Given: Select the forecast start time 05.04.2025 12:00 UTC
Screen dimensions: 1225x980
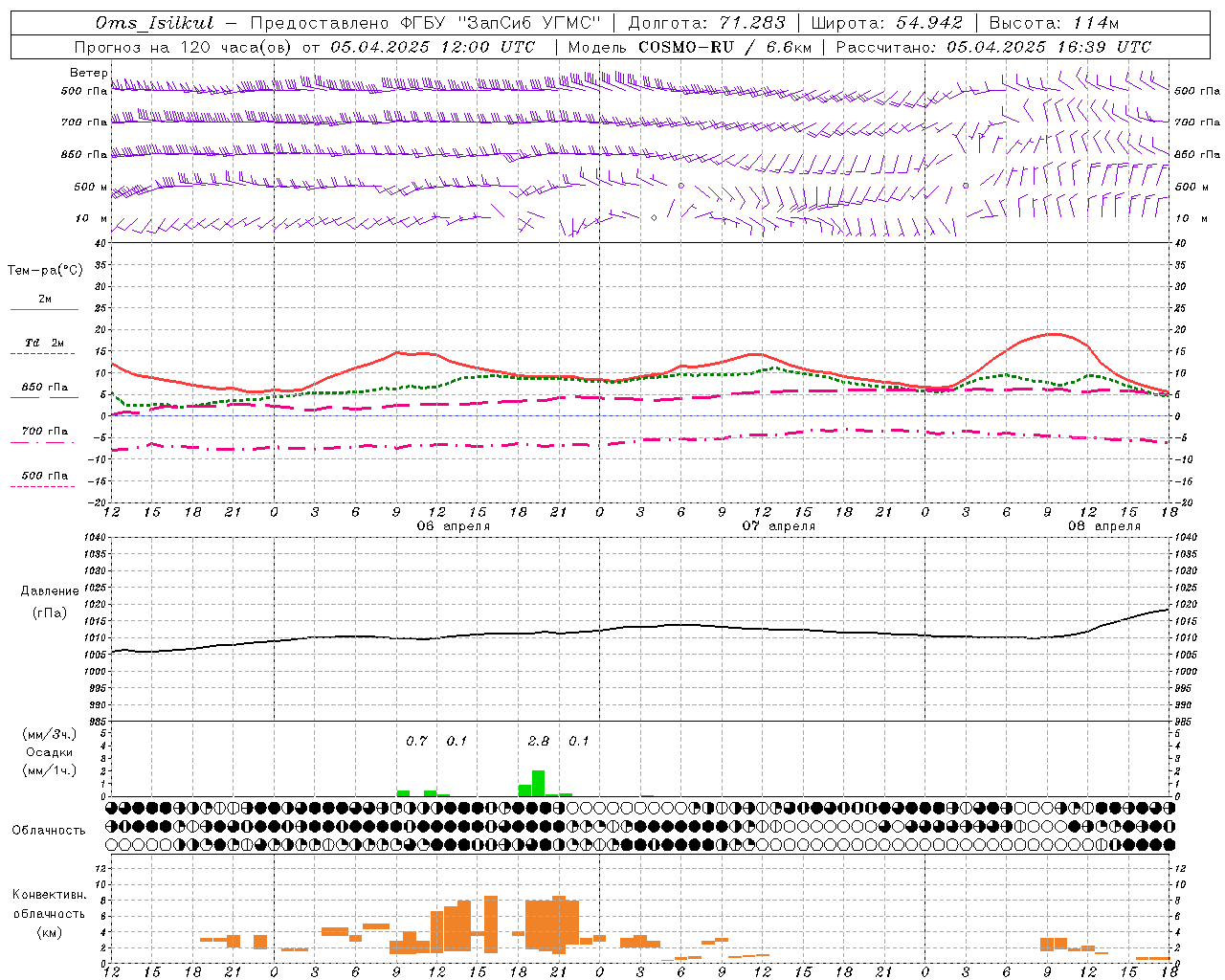Looking at the screenshot, I should click(432, 47).
